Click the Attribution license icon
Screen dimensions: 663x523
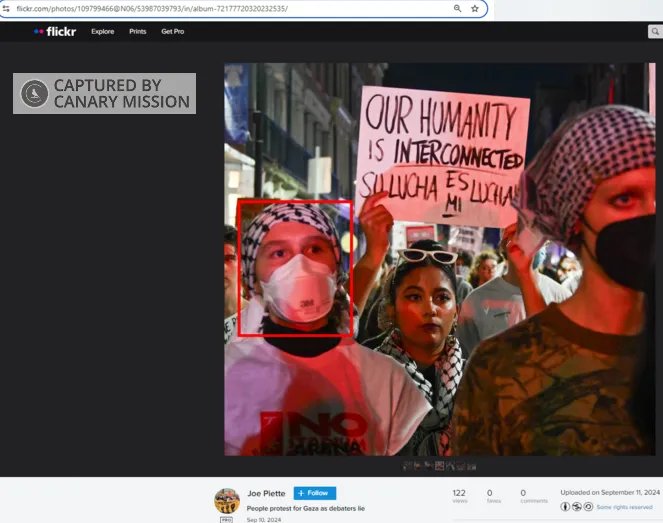565,507
